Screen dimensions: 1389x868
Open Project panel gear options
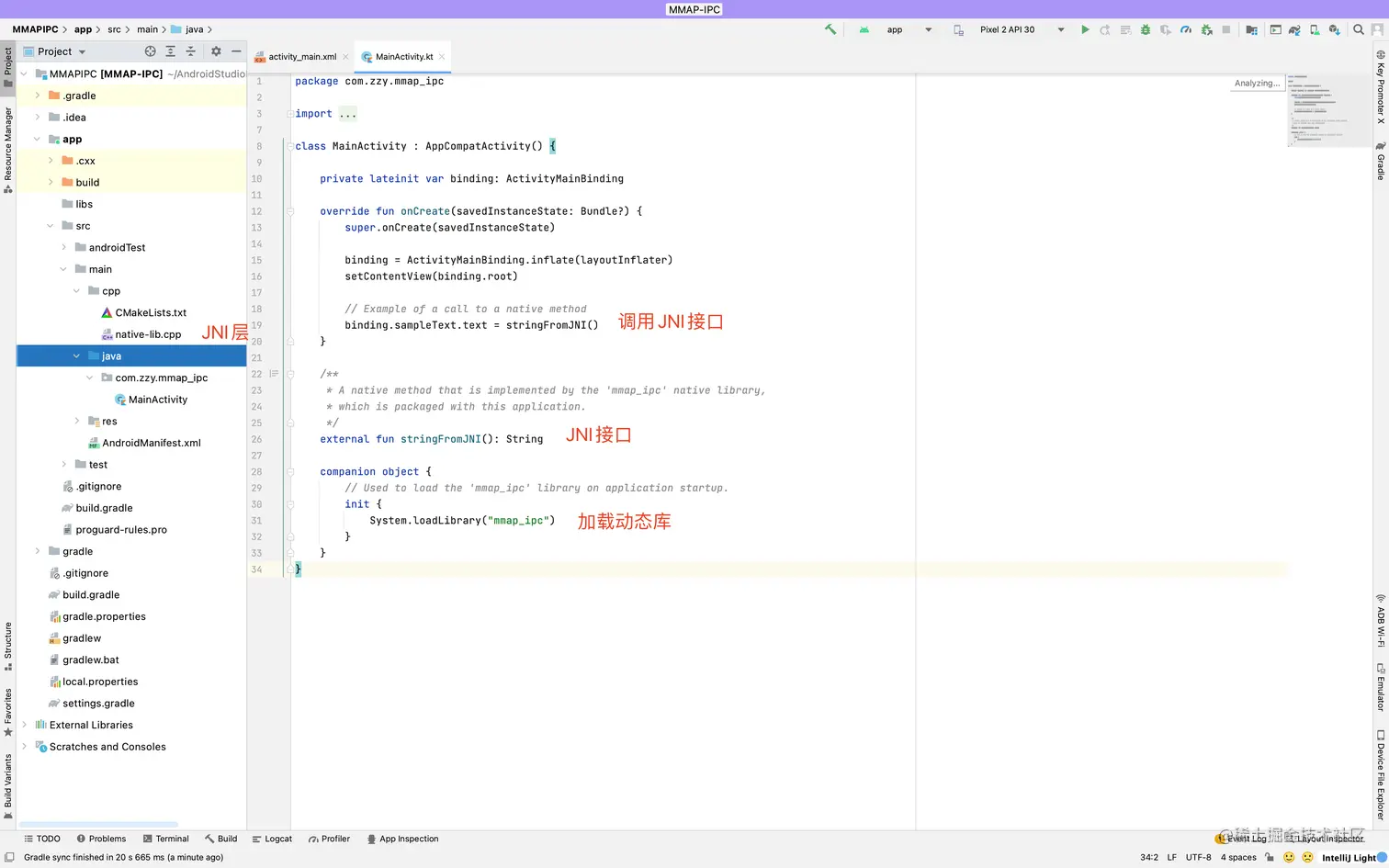216,51
